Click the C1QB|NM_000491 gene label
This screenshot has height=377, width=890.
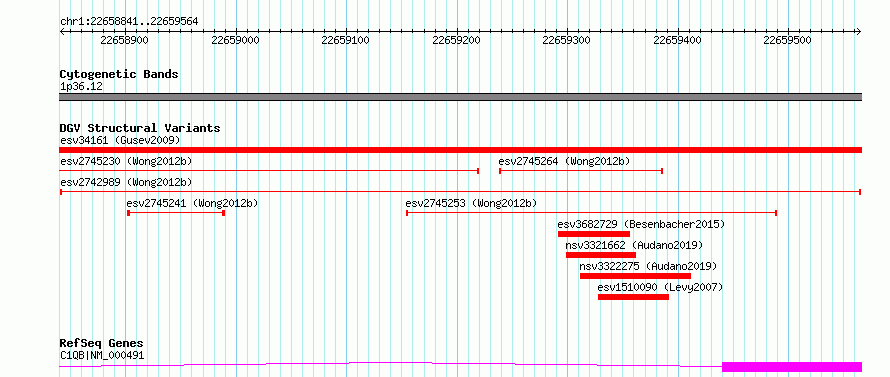[x=102, y=356]
